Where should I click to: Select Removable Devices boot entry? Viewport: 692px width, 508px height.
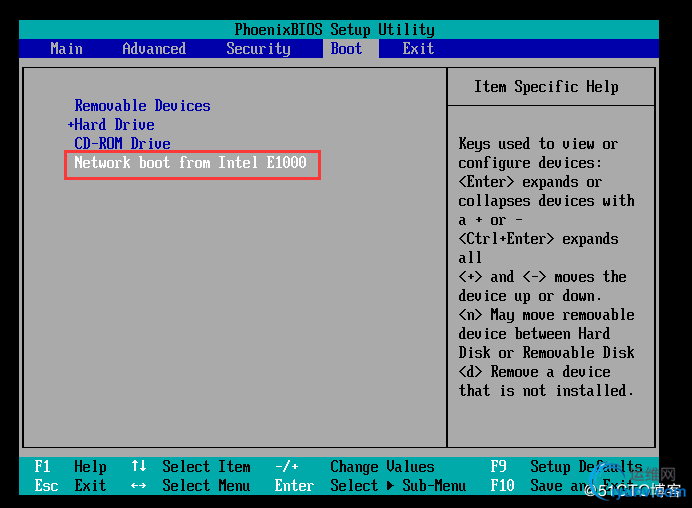pos(142,105)
